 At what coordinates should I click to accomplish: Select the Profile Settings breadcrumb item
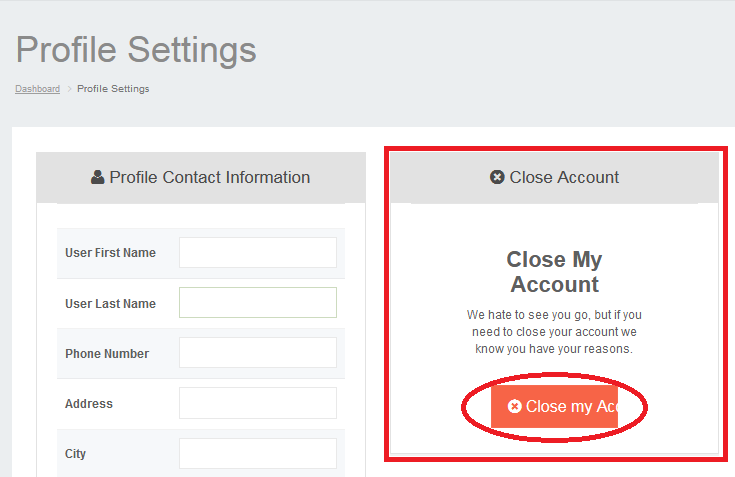click(x=113, y=89)
